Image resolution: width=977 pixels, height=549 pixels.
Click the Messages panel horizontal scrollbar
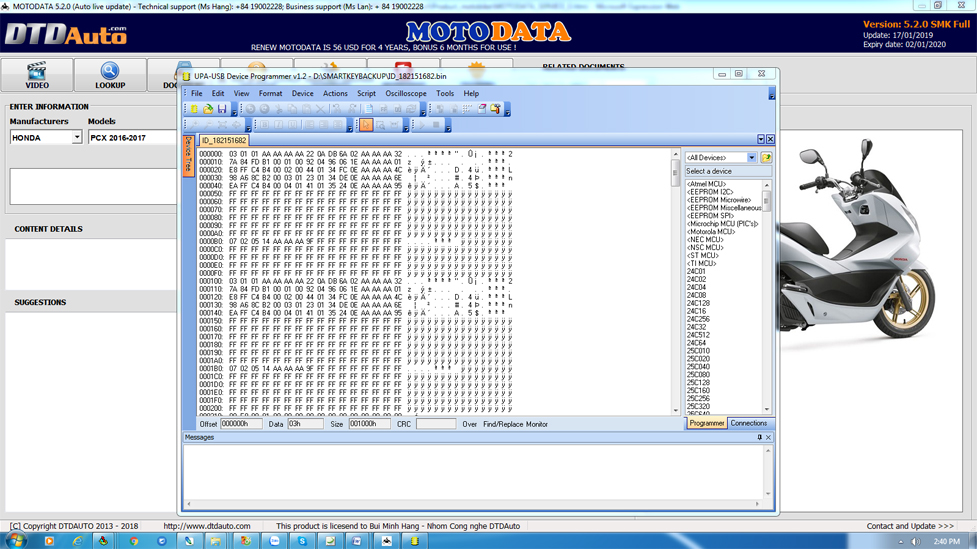coord(473,504)
